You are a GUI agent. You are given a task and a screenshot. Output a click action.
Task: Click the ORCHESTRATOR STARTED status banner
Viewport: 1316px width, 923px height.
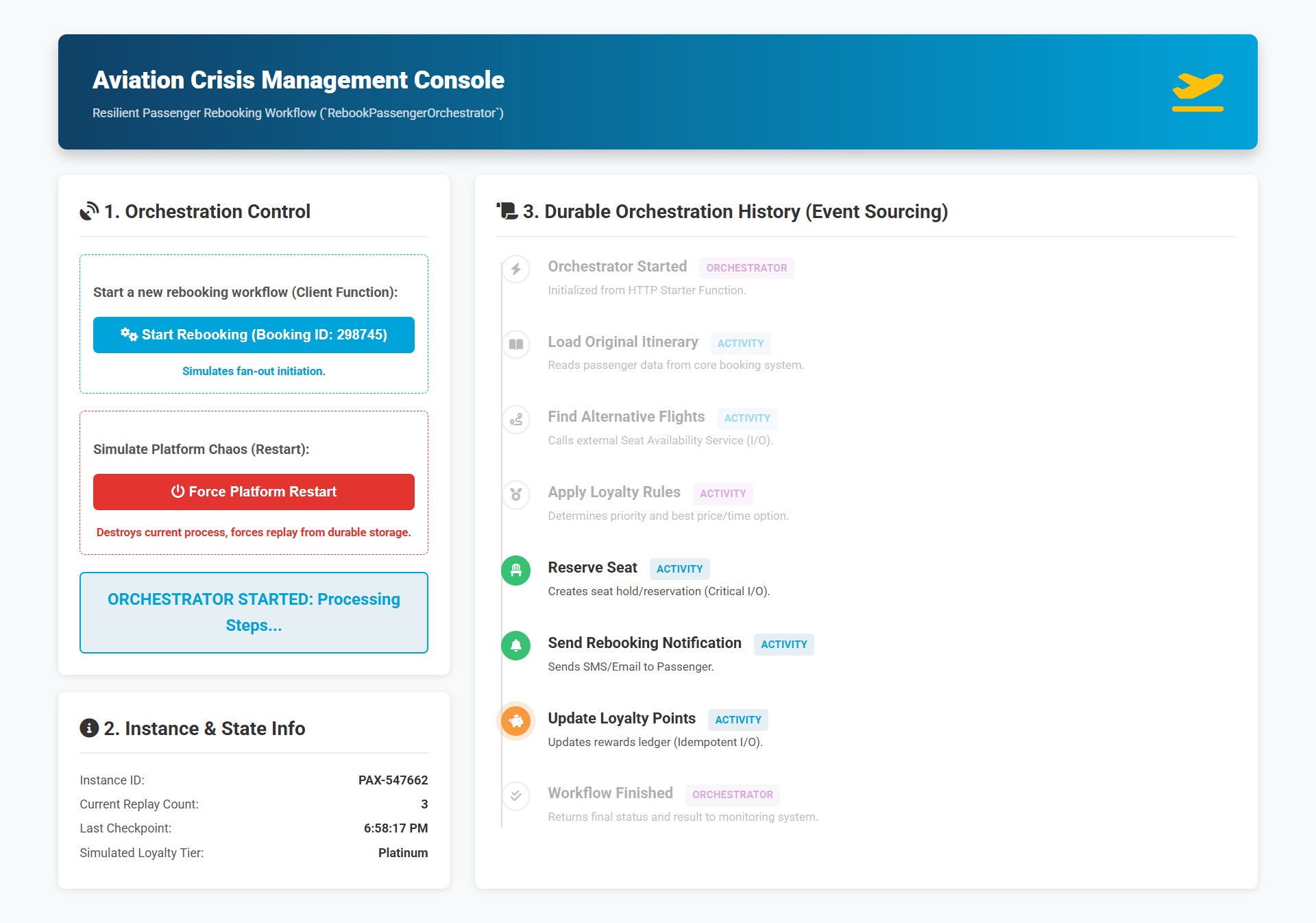click(254, 612)
